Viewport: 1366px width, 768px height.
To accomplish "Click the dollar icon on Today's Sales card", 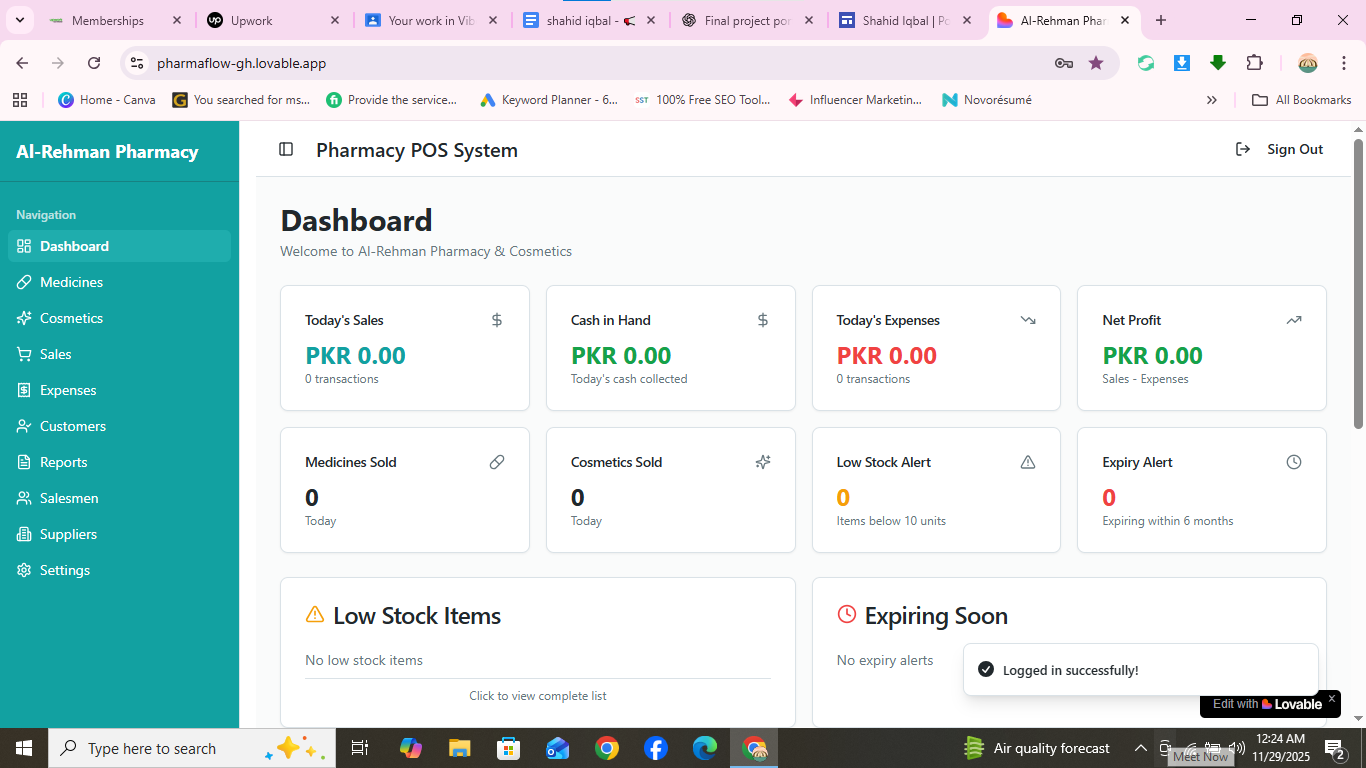I will (x=497, y=320).
